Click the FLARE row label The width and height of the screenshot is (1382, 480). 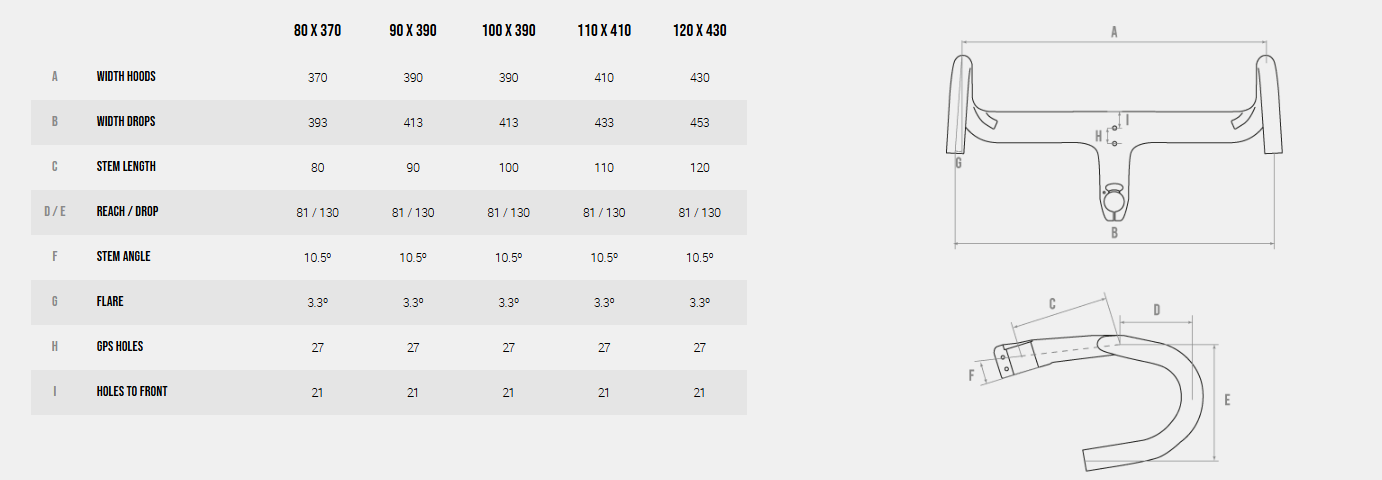coord(110,301)
